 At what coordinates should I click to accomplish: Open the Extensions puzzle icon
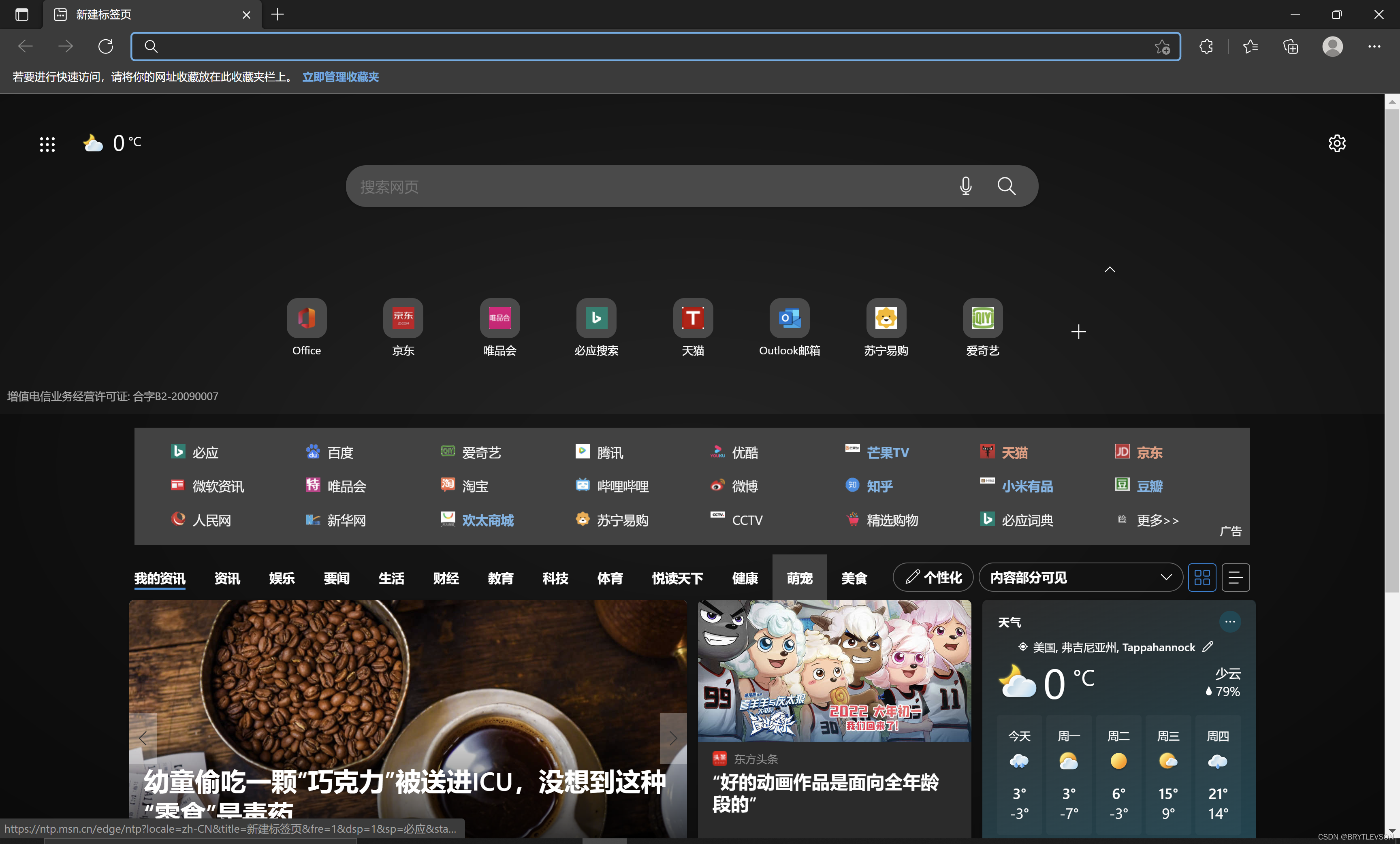(1206, 47)
